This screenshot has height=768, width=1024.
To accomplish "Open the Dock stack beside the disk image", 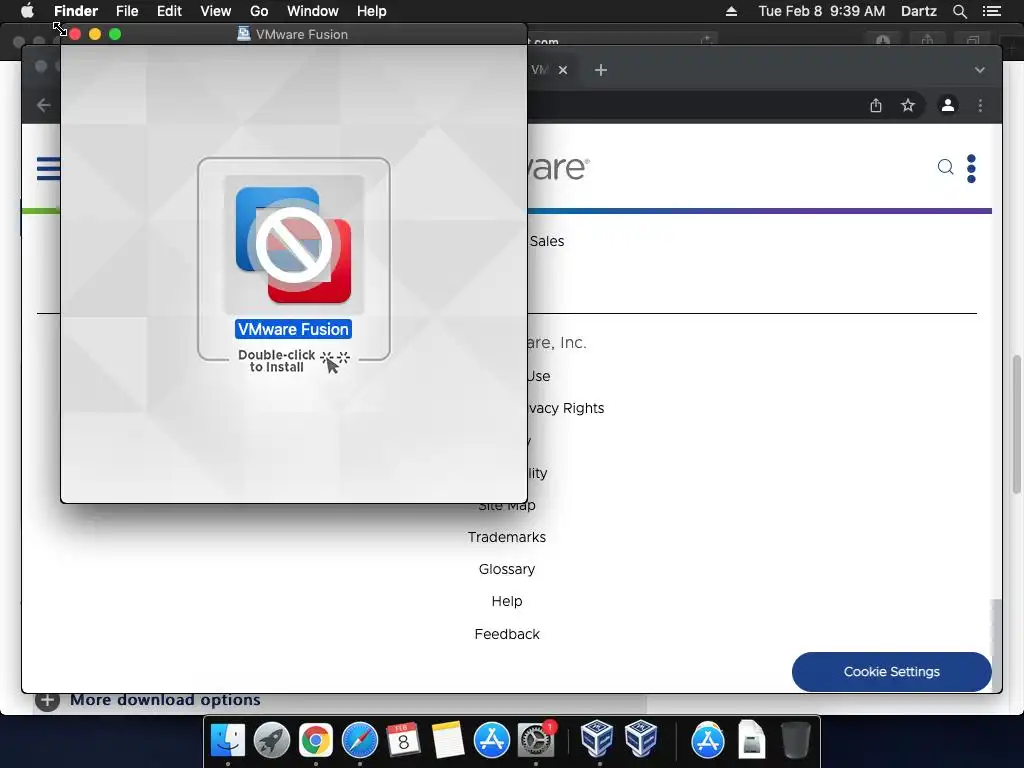I will coord(708,740).
